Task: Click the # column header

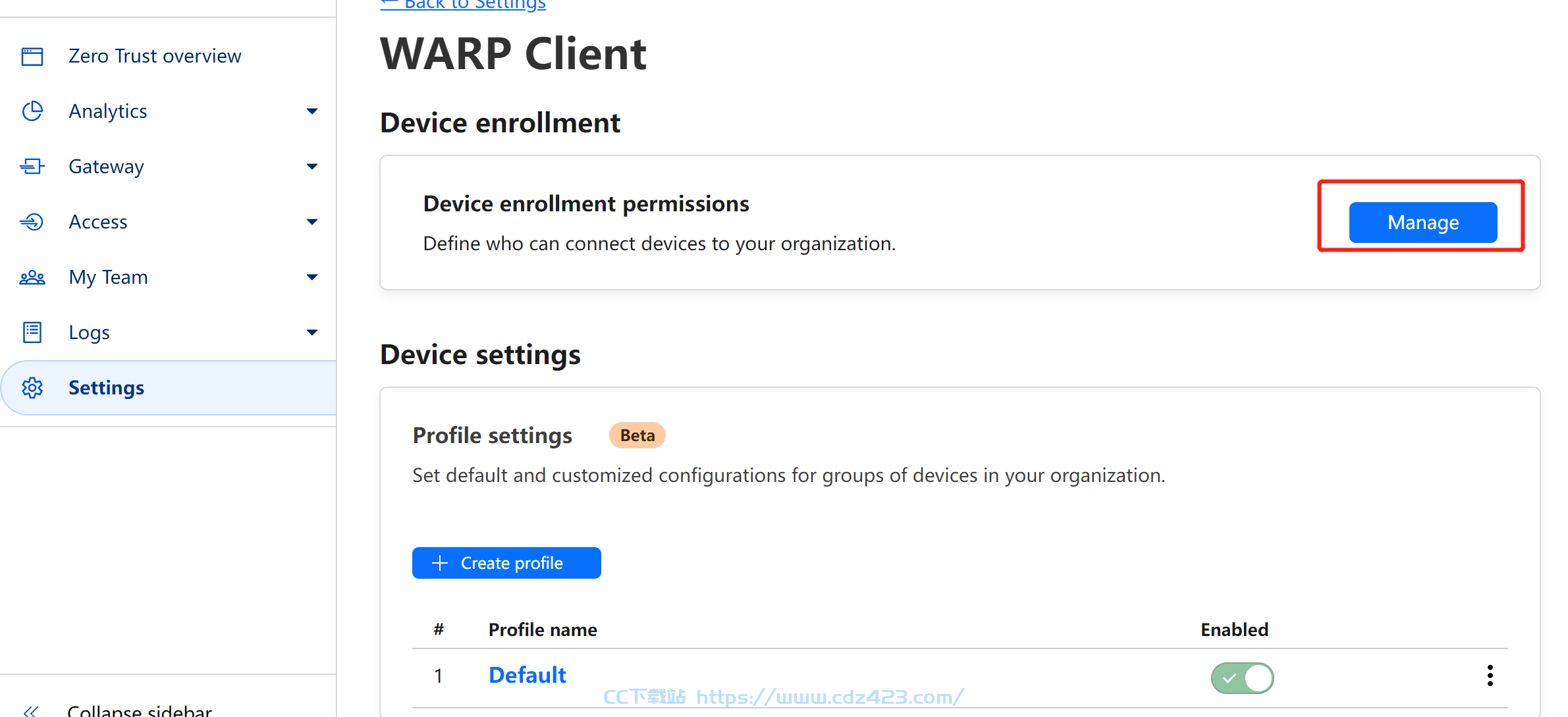Action: click(439, 630)
